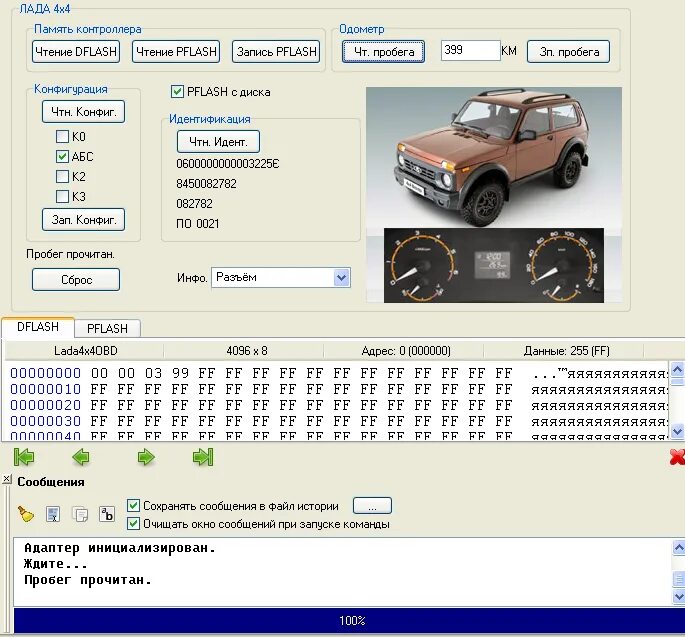Click the 'Зап. Конфиг.' button

pos(83,219)
